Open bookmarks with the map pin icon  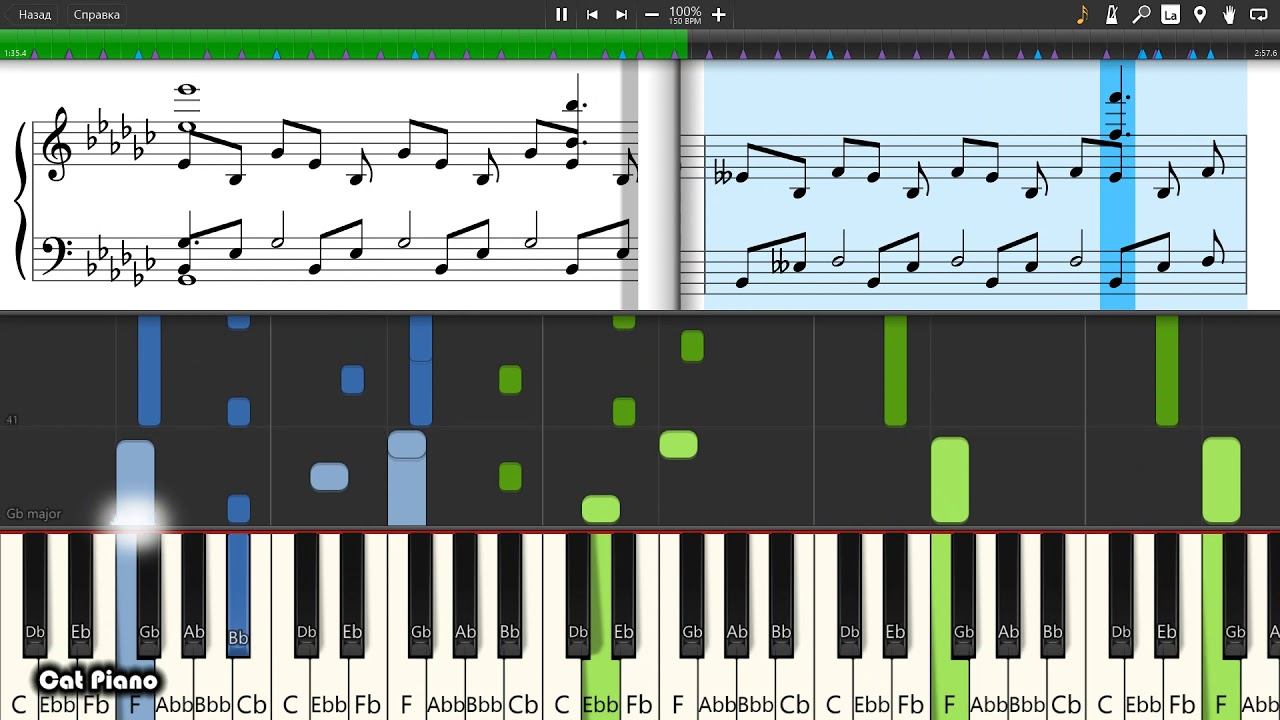[1200, 14]
